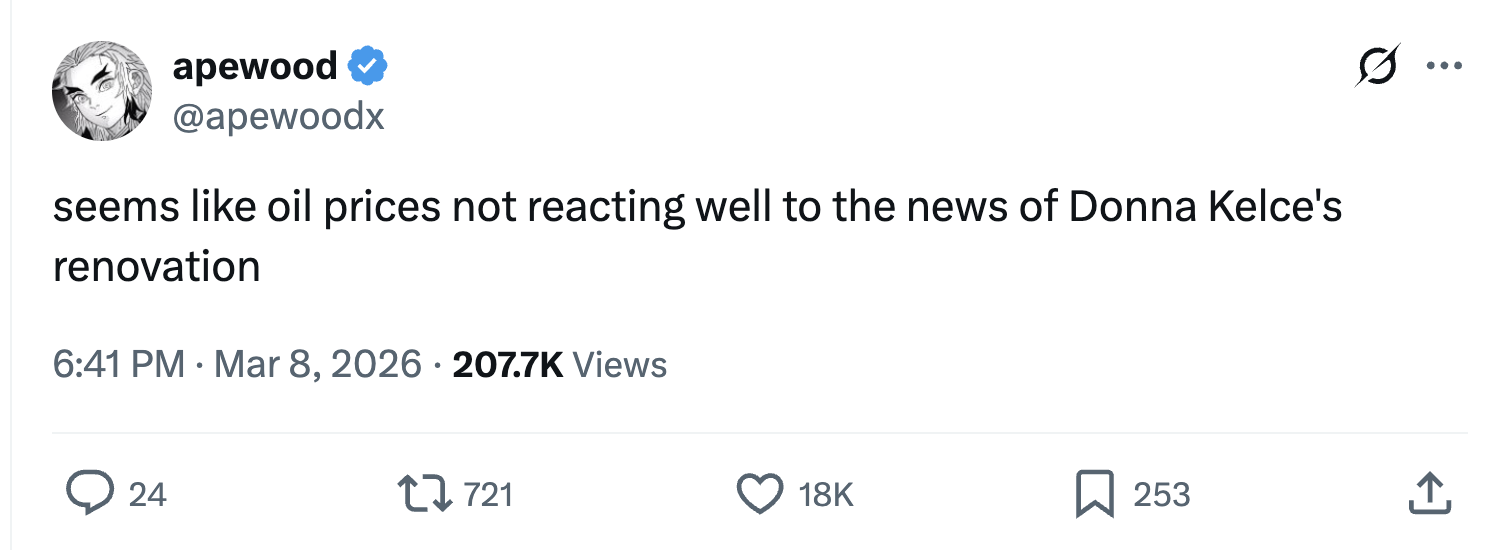Open the three-dot more options menu

click(x=1444, y=67)
